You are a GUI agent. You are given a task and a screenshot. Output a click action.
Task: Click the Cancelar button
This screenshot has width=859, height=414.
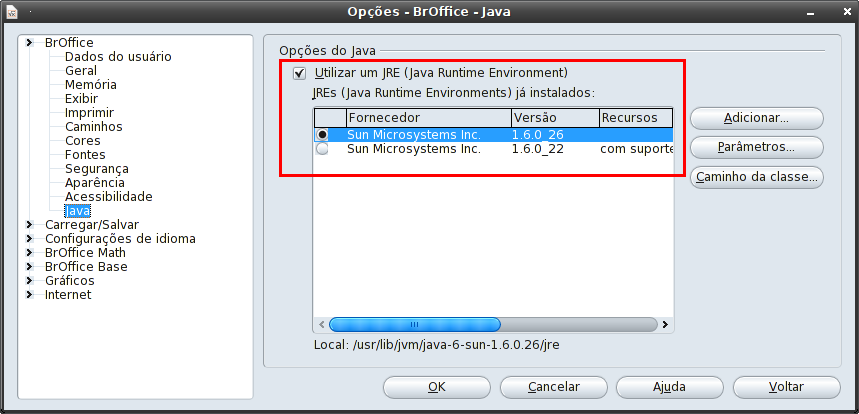pyautogui.click(x=554, y=387)
